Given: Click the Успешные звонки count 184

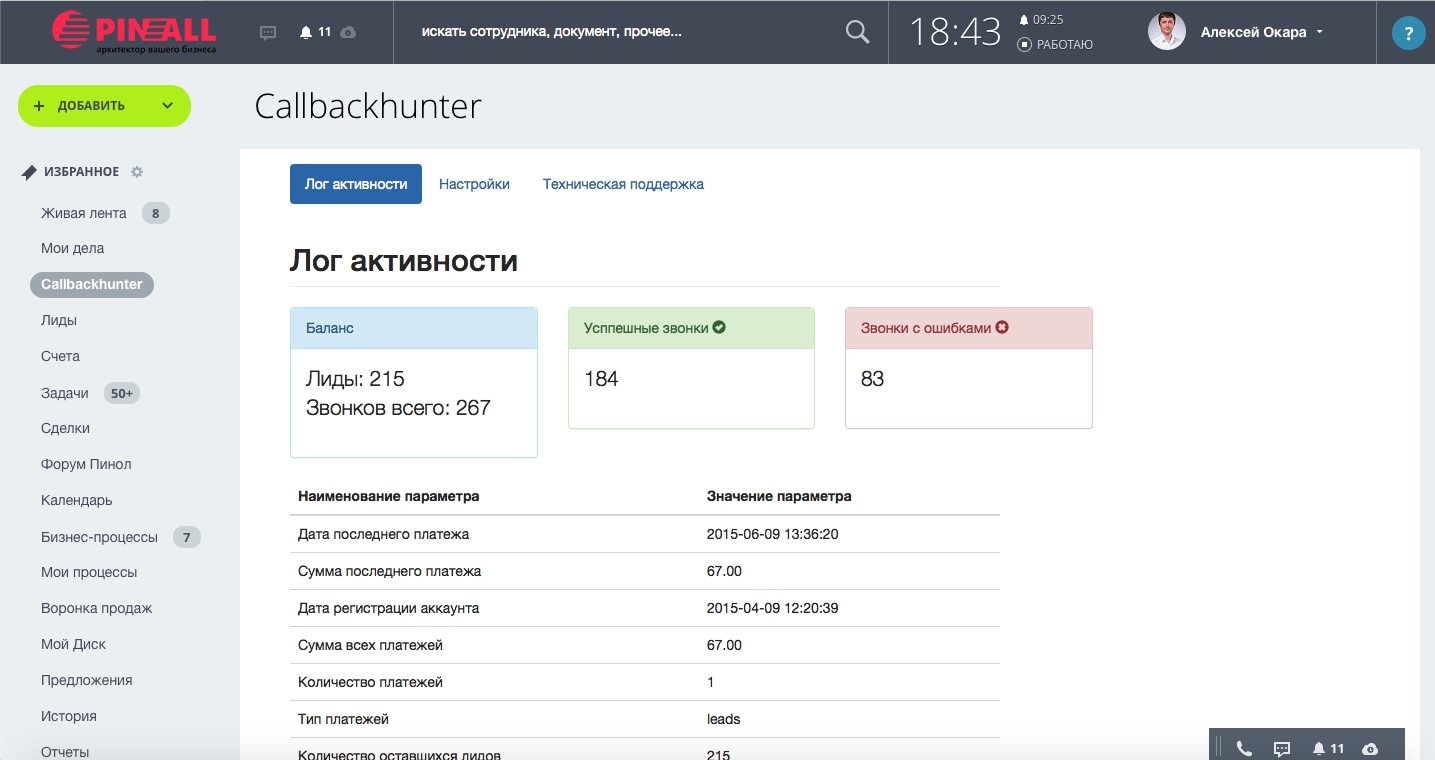Looking at the screenshot, I should click(x=601, y=379).
